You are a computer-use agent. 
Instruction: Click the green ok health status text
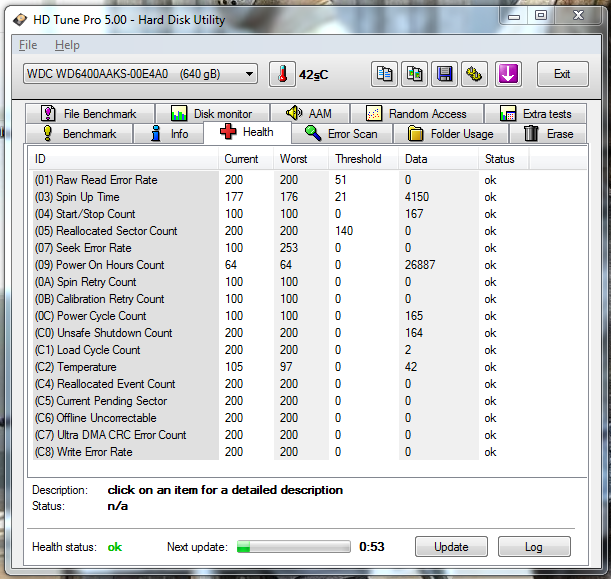115,547
